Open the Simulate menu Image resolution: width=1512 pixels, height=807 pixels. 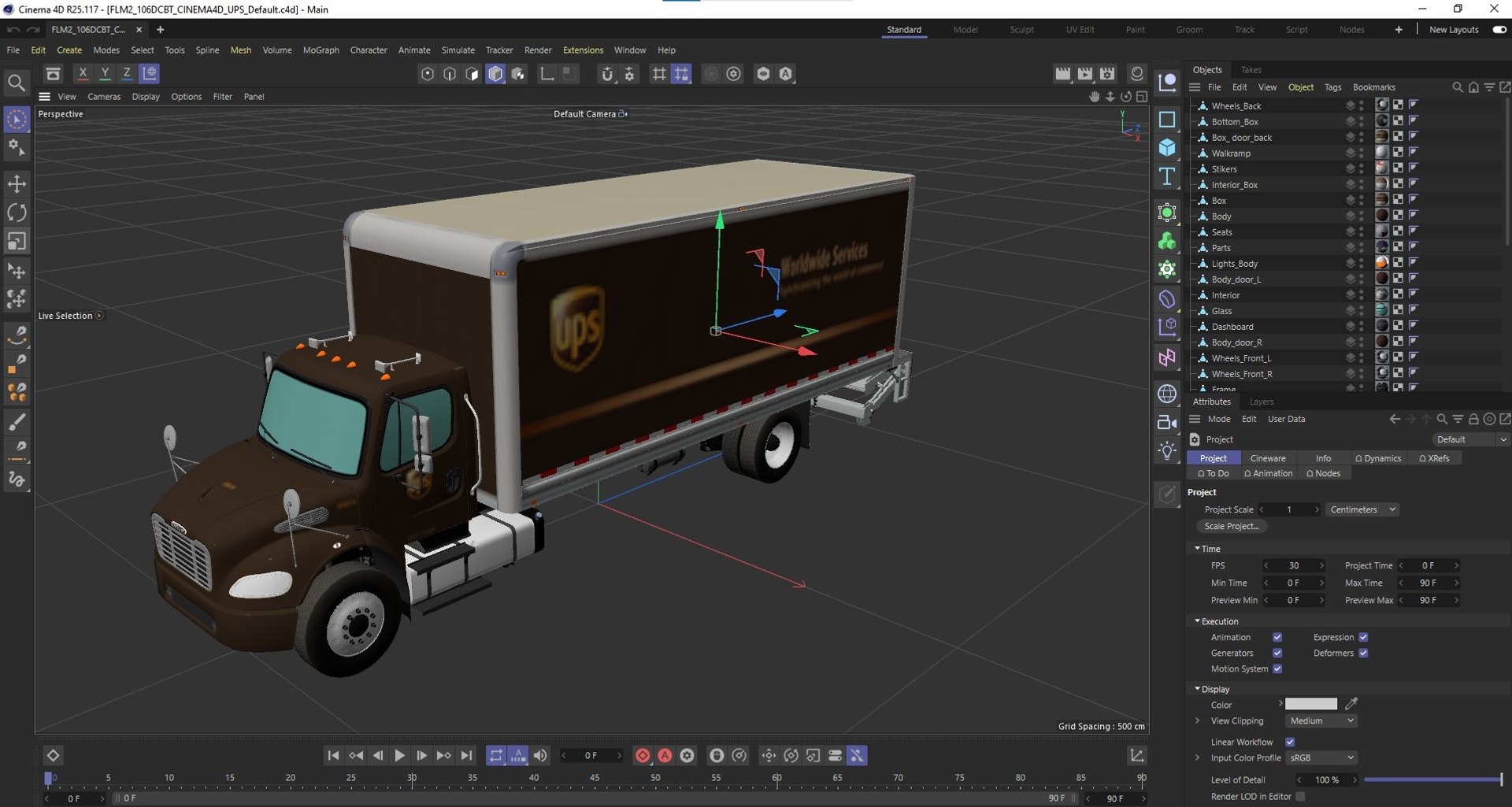coord(458,50)
